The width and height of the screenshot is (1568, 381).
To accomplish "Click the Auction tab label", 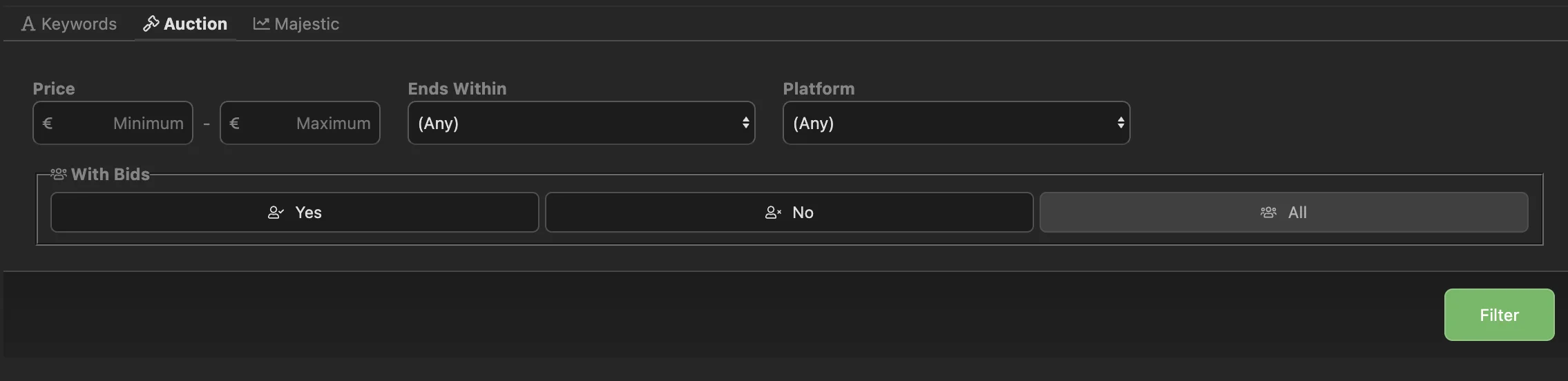I will pos(195,24).
